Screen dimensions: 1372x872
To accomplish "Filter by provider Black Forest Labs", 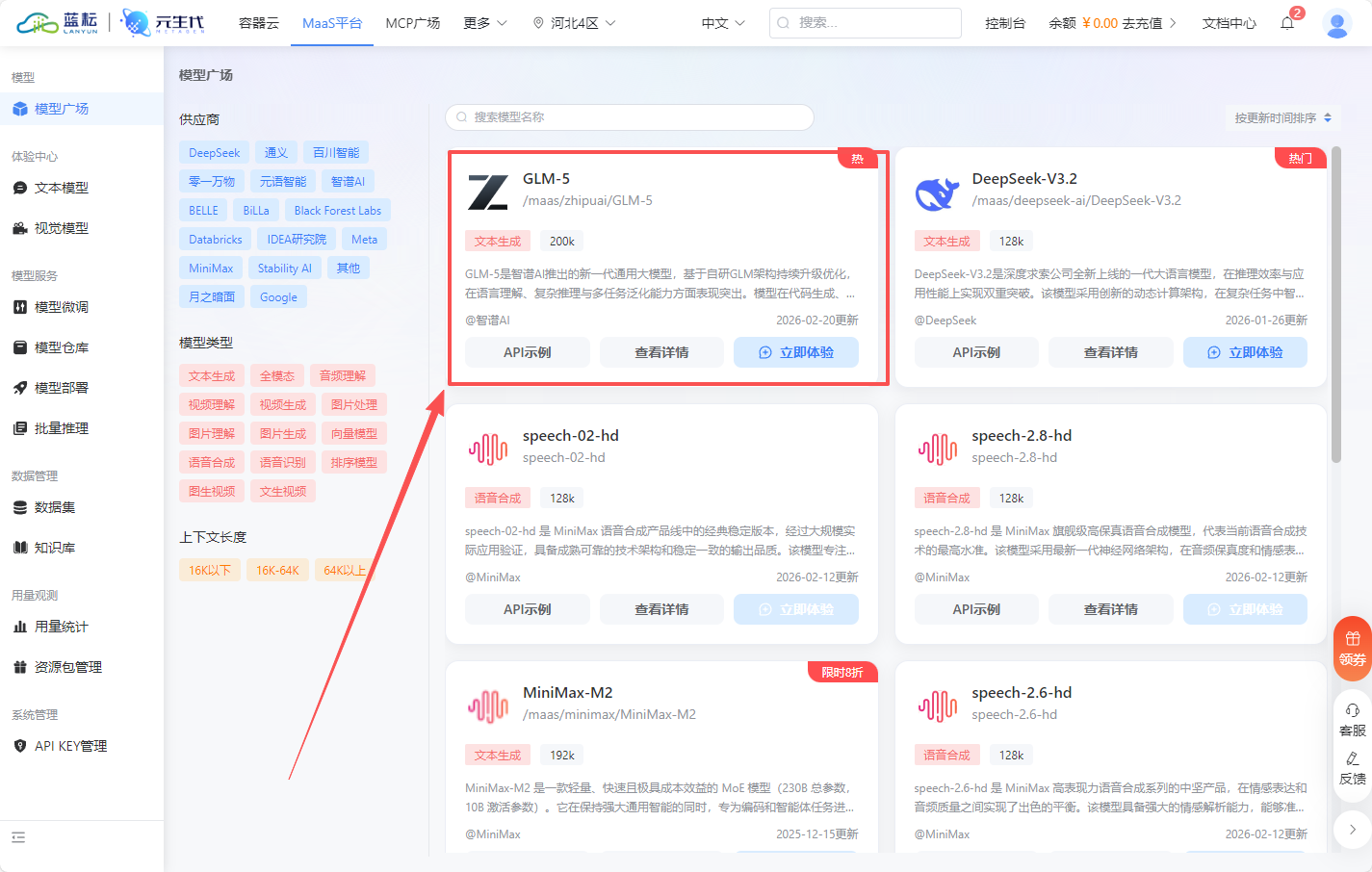I will 338,210.
